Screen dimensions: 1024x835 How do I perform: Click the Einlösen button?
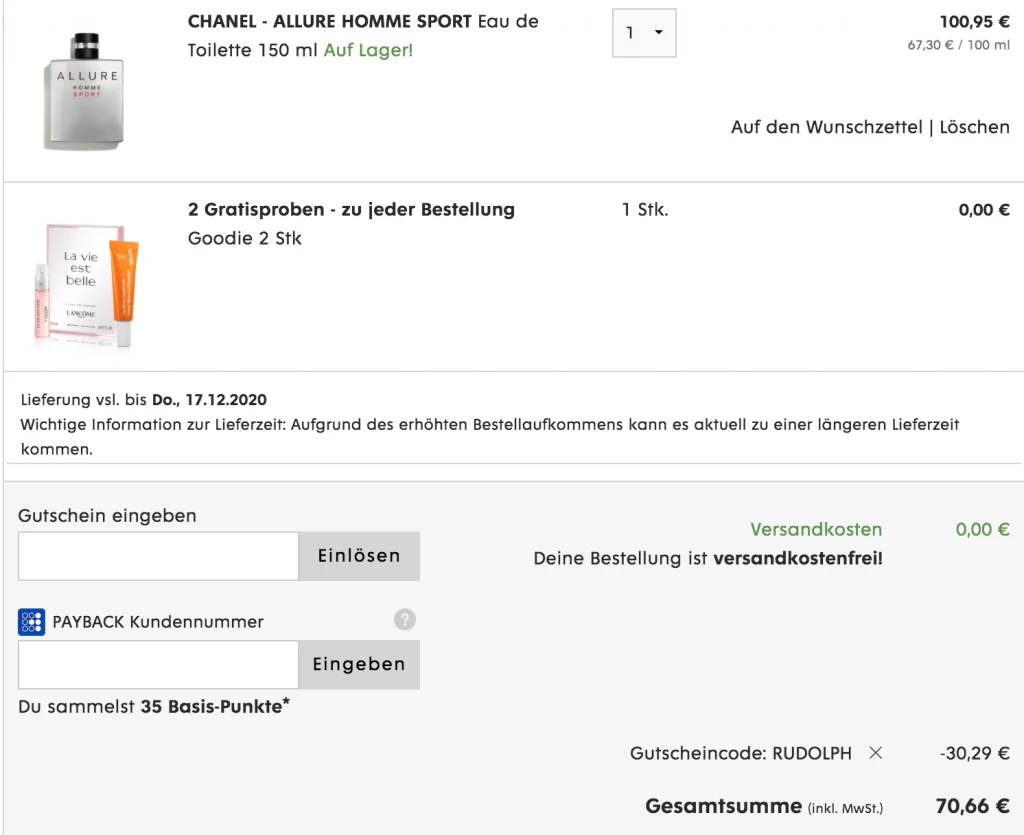pyautogui.click(x=359, y=556)
